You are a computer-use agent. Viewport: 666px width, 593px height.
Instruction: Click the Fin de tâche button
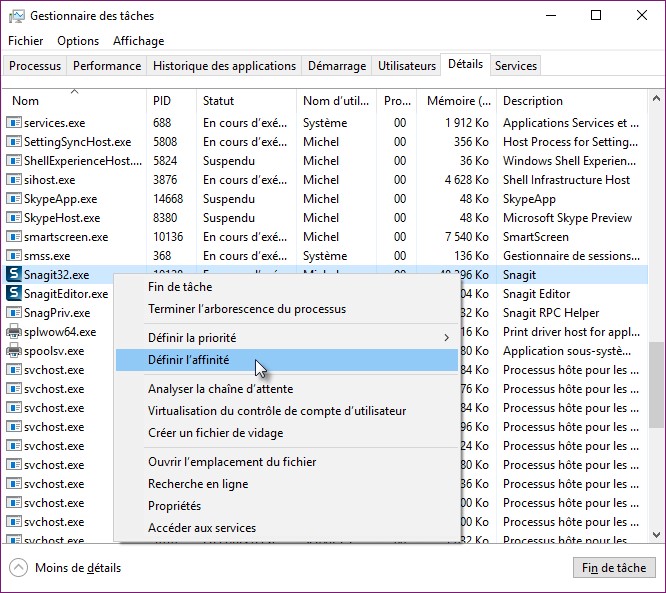pos(613,568)
